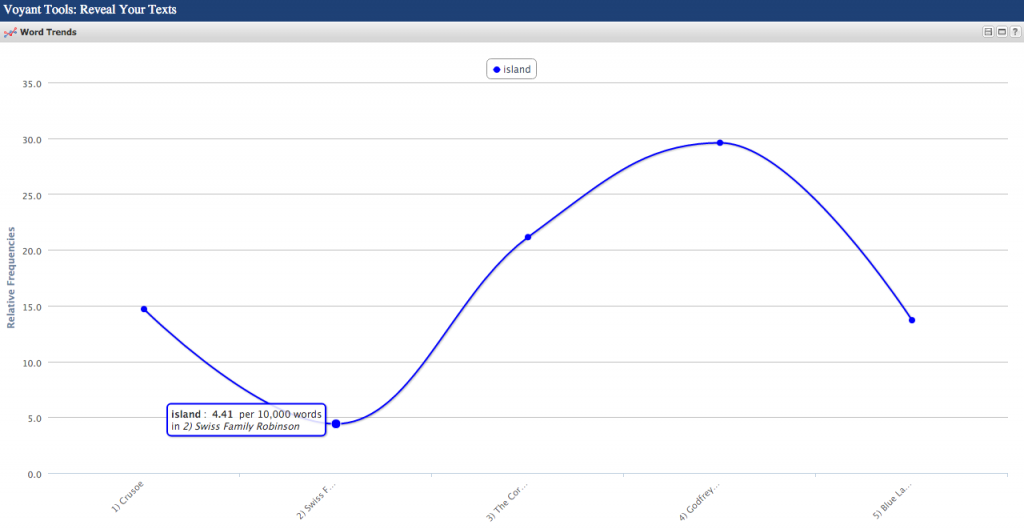This screenshot has height=529, width=1024.
Task: Click the '1) Crusoe' axis label
Action: [x=128, y=496]
